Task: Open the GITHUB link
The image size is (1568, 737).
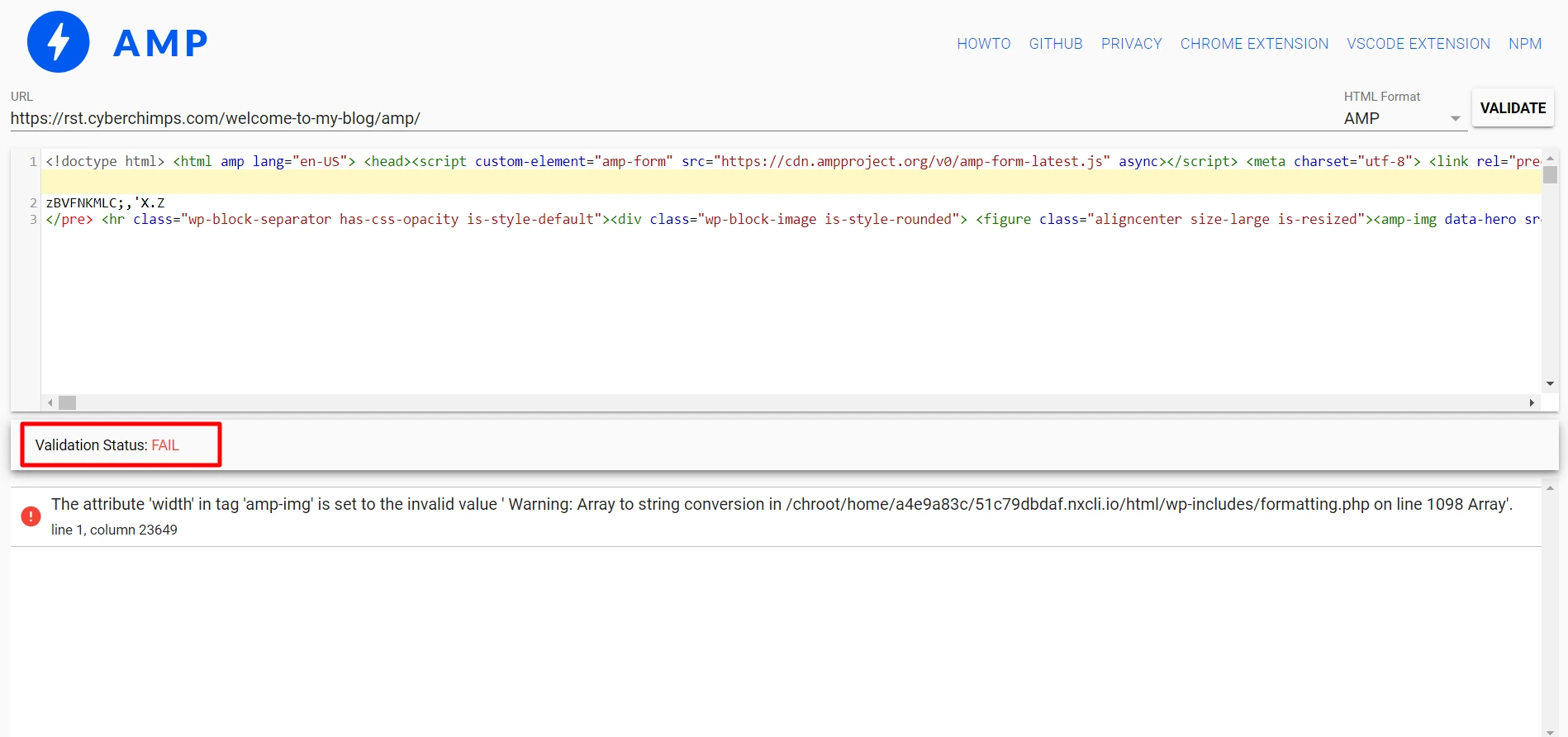Action: pyautogui.click(x=1055, y=44)
